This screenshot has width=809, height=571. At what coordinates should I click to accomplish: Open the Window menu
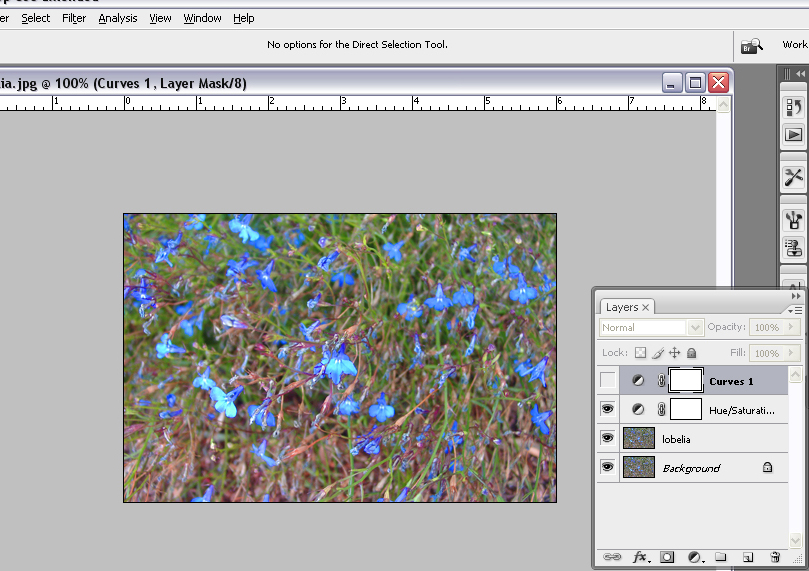coord(202,19)
